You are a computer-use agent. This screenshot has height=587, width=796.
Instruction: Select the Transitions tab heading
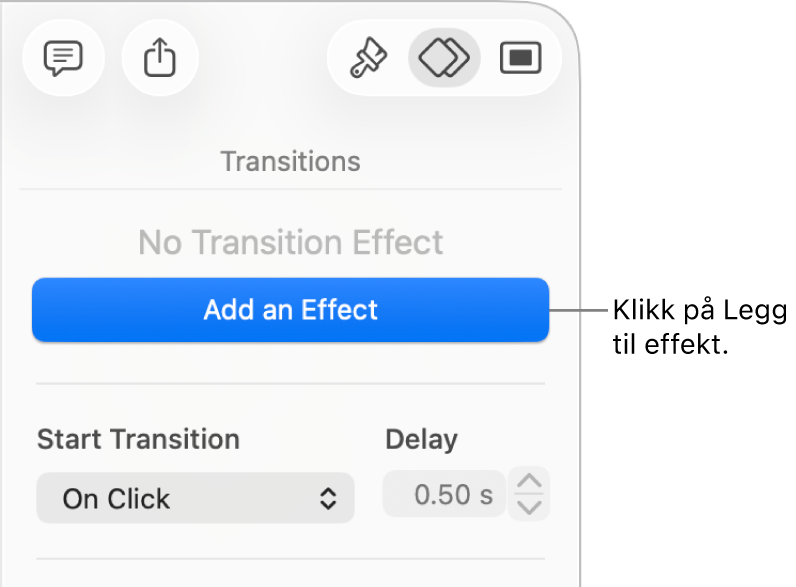(x=290, y=161)
